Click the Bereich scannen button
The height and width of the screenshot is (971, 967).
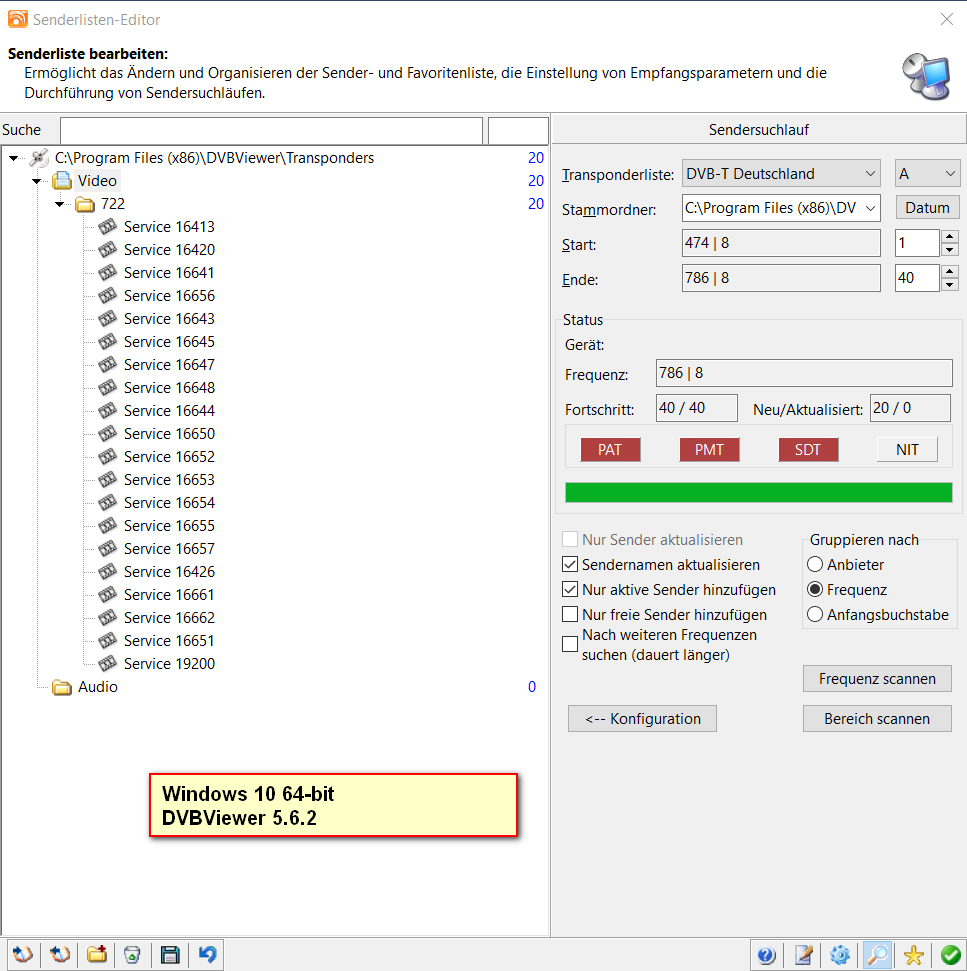pos(877,718)
